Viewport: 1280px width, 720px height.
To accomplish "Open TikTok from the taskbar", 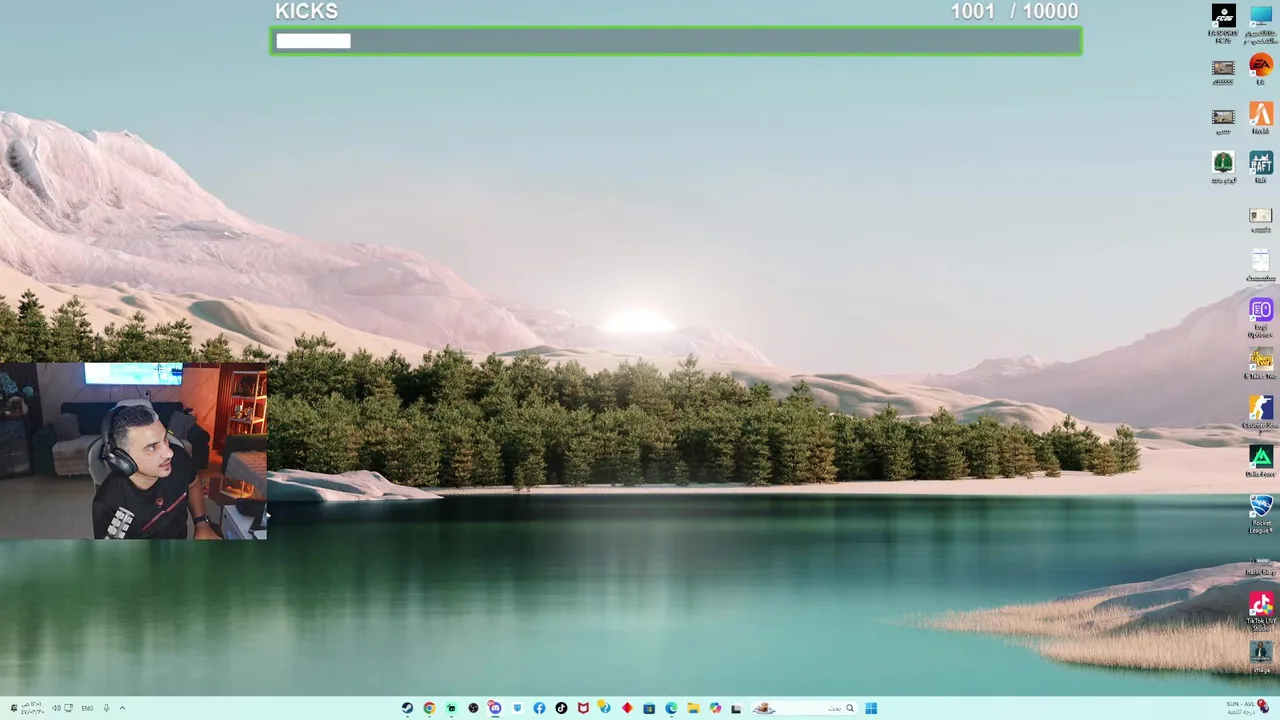I will pyautogui.click(x=561, y=708).
